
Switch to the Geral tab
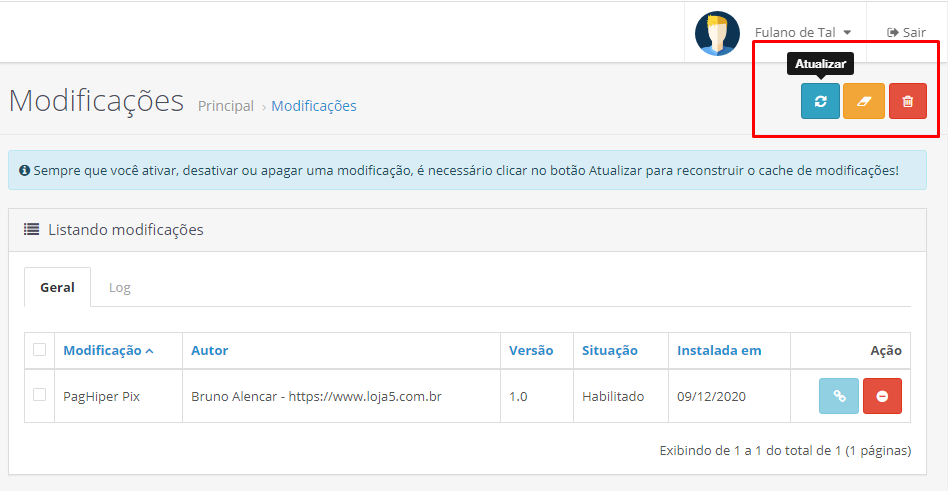point(57,287)
